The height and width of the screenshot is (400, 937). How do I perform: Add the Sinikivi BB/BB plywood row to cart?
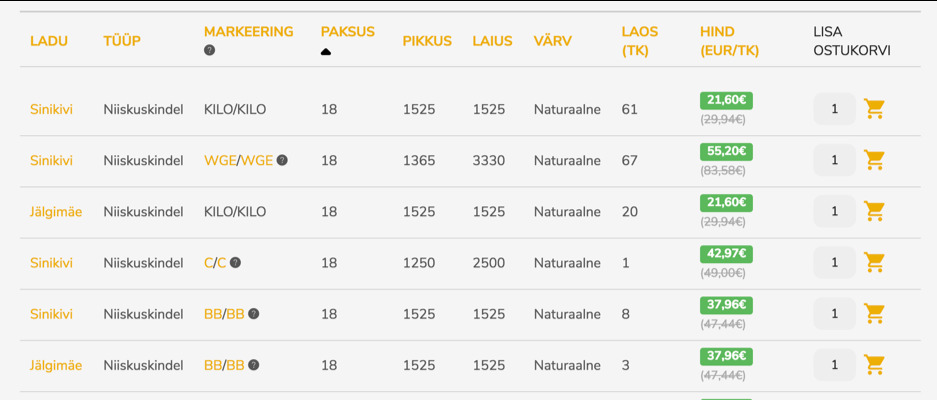[x=874, y=314]
